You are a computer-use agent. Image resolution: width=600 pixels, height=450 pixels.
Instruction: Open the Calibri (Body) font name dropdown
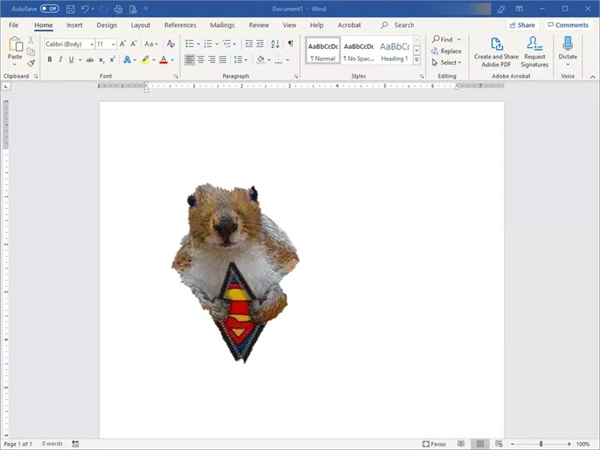92,44
